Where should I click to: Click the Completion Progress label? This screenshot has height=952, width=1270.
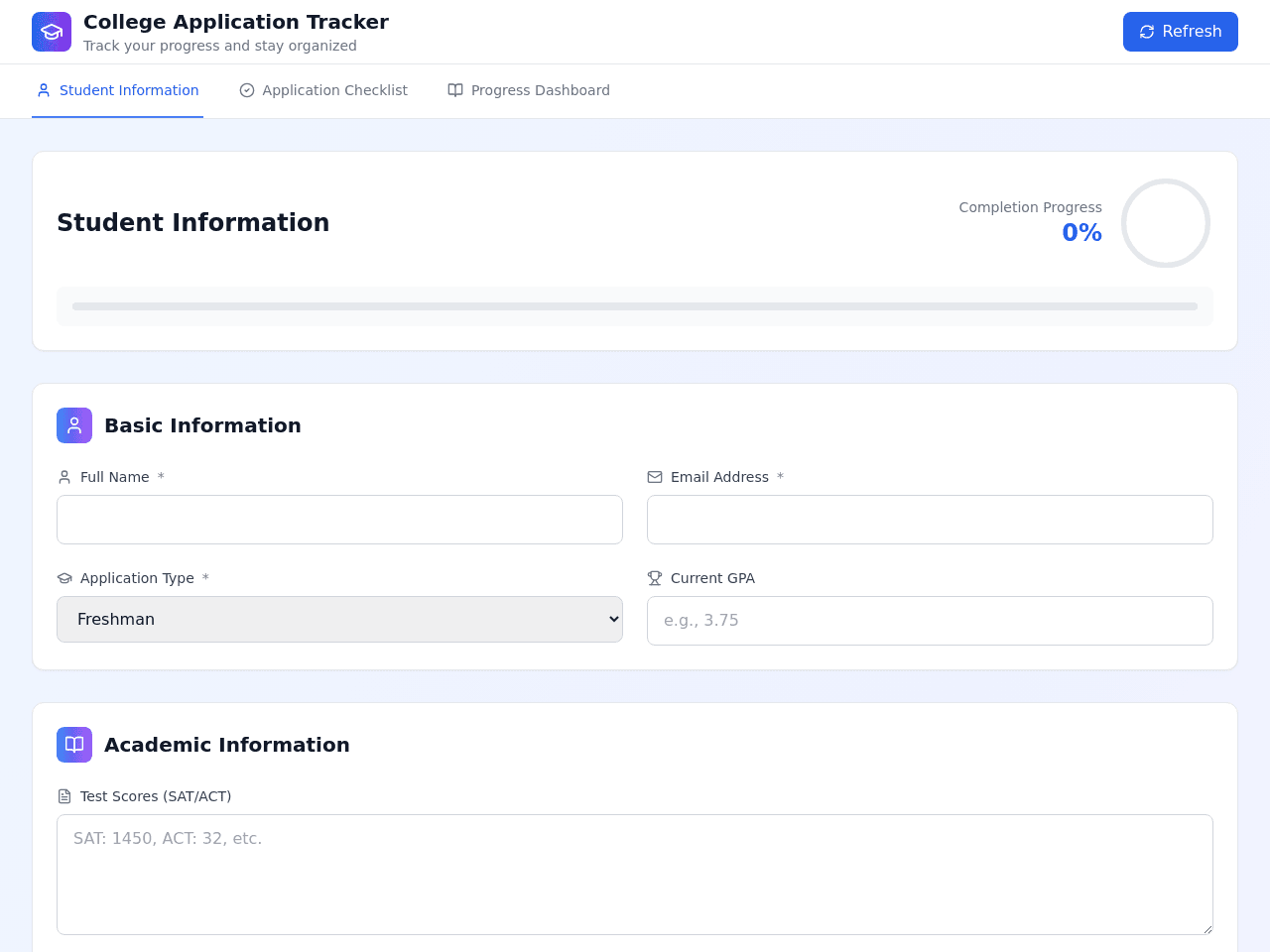1030,207
